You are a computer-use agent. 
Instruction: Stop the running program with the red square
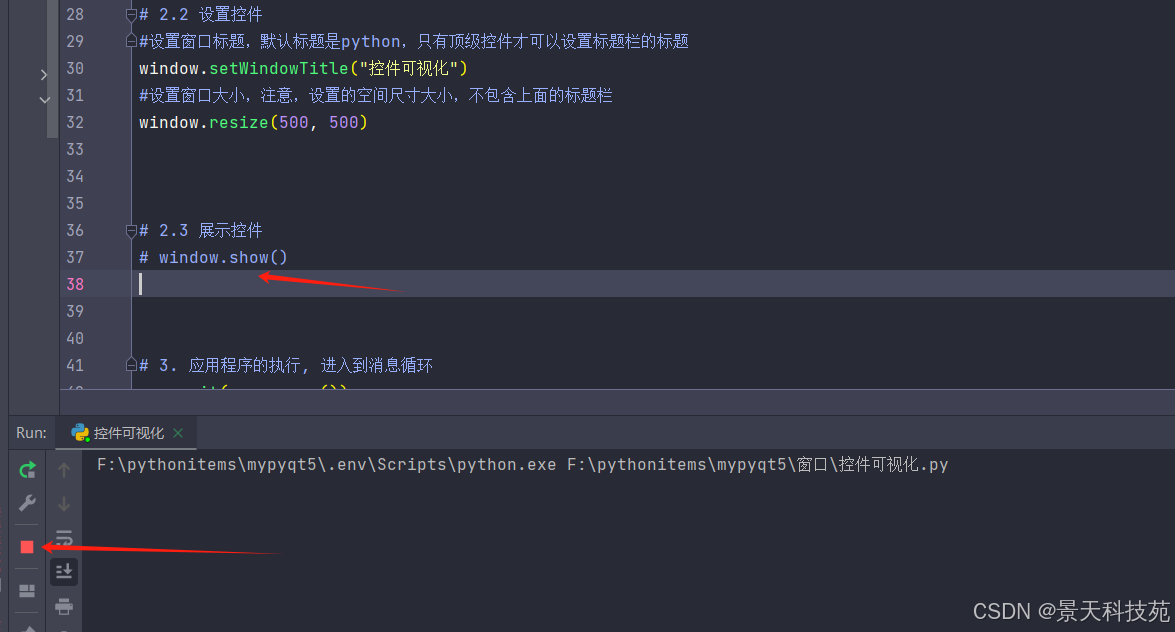point(27,547)
